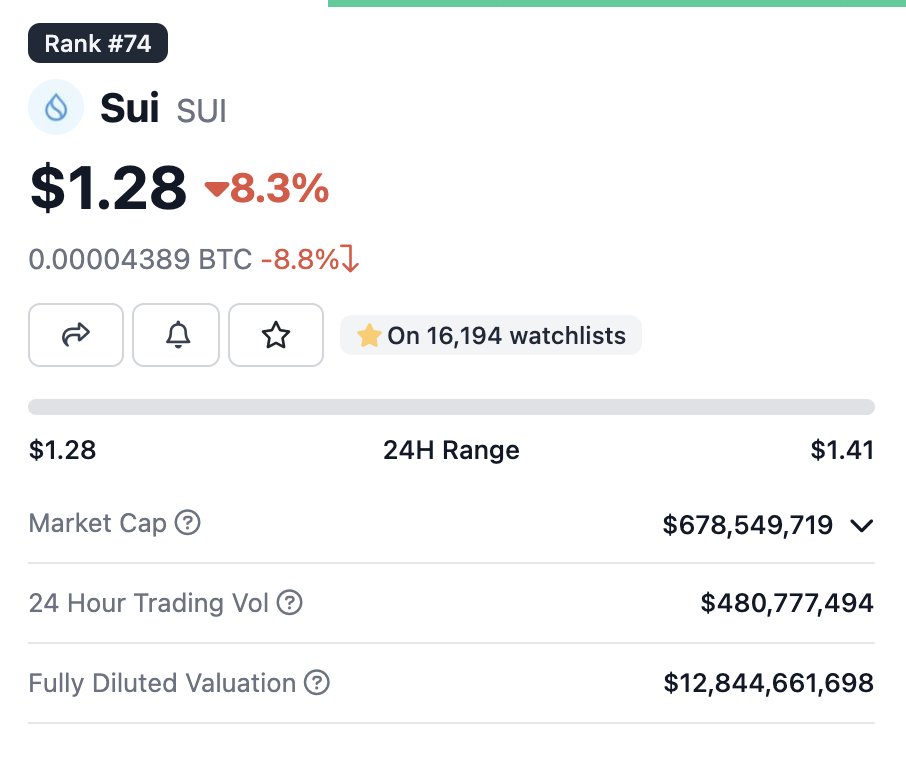Screen dimensions: 906x764
Task: Open Market Cap help question mark
Action: 188,522
